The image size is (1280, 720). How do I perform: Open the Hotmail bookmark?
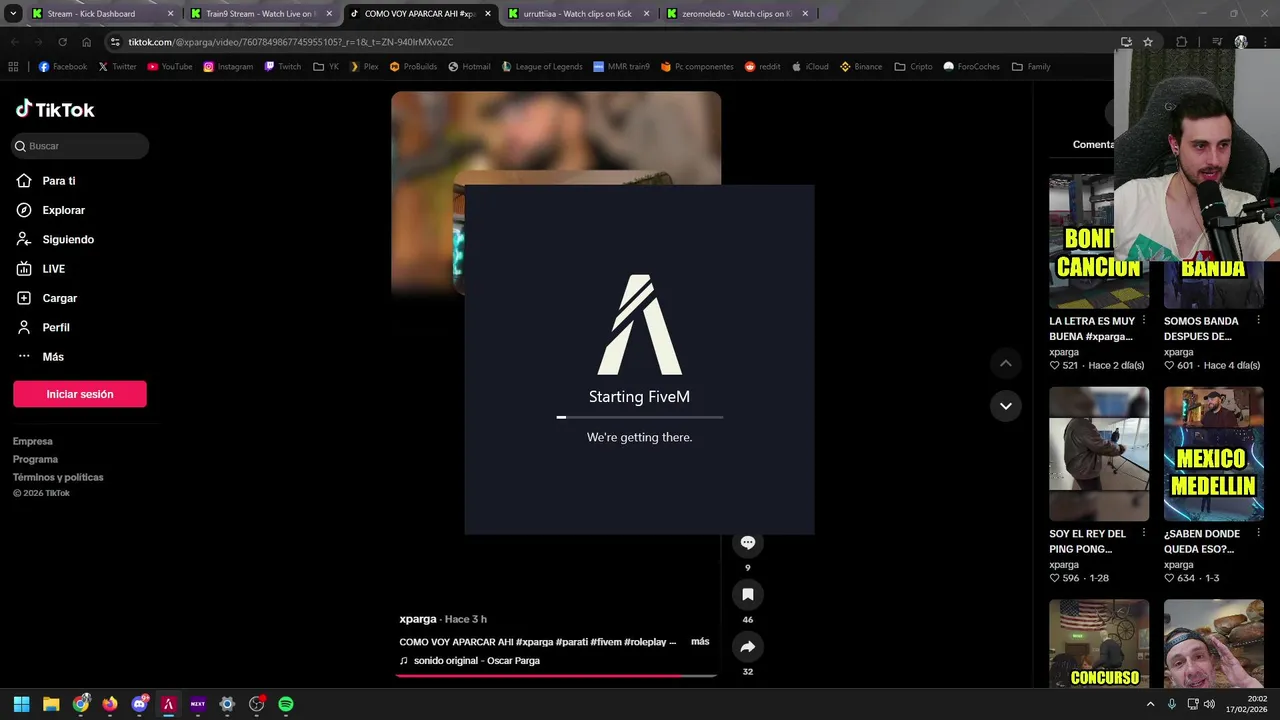469,67
